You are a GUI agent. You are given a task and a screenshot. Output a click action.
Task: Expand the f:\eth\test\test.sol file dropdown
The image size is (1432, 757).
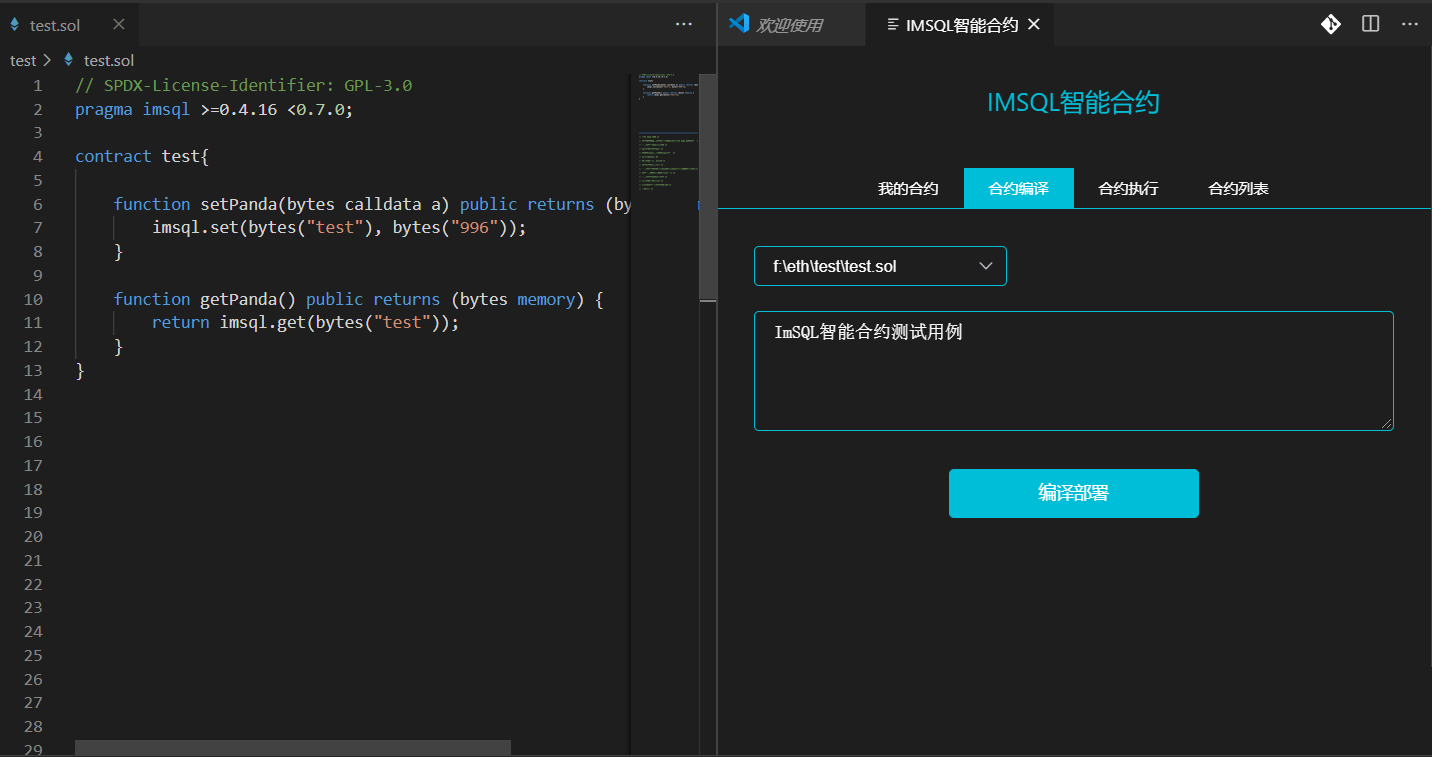[880, 266]
